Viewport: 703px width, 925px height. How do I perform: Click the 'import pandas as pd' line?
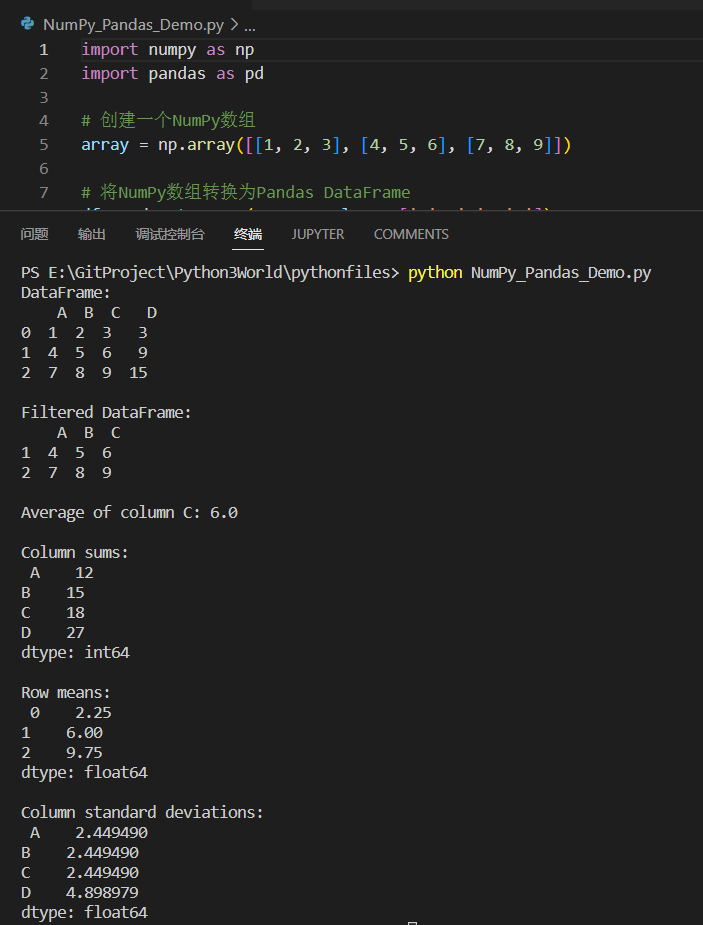(172, 74)
